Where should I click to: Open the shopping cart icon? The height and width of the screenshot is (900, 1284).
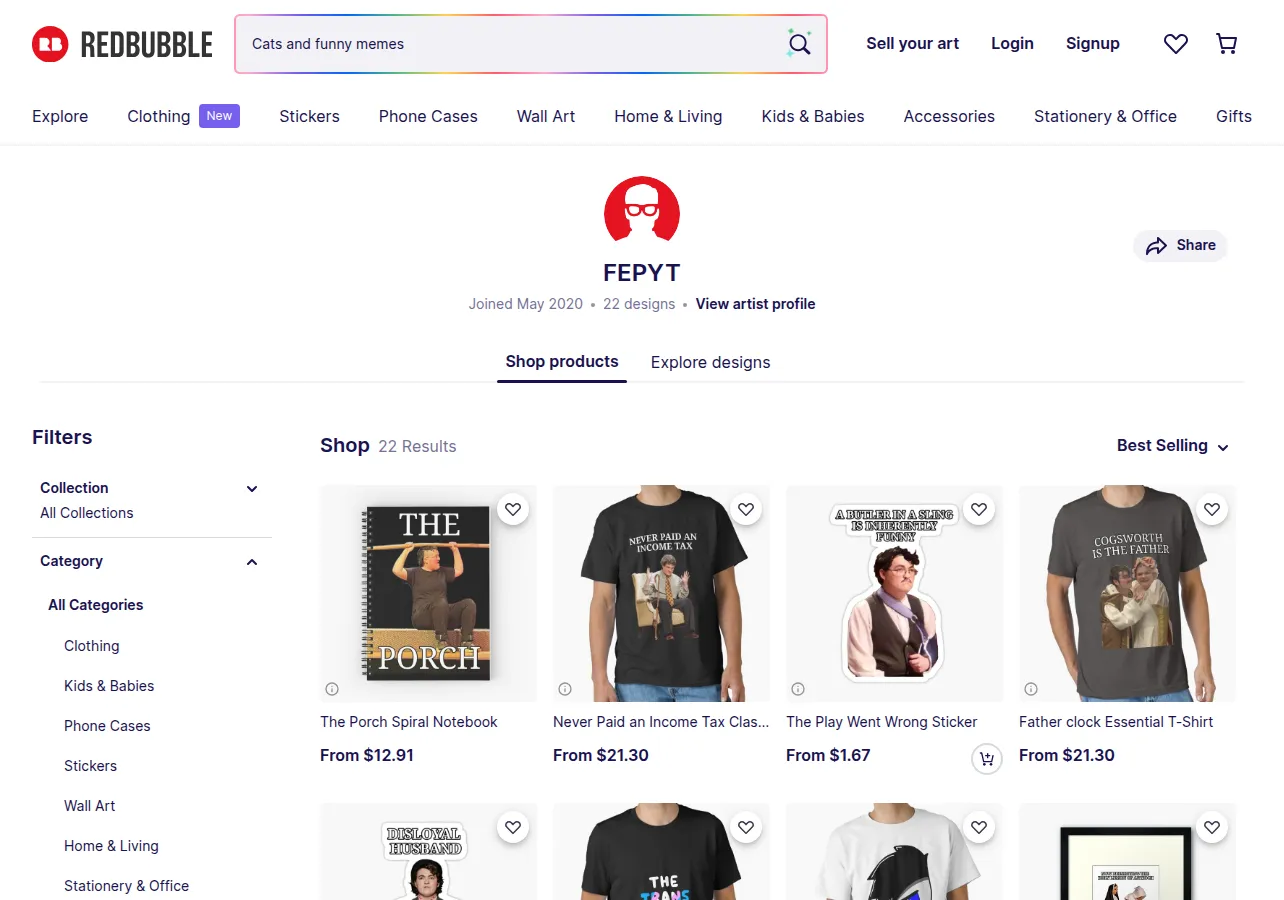pyautogui.click(x=1226, y=44)
